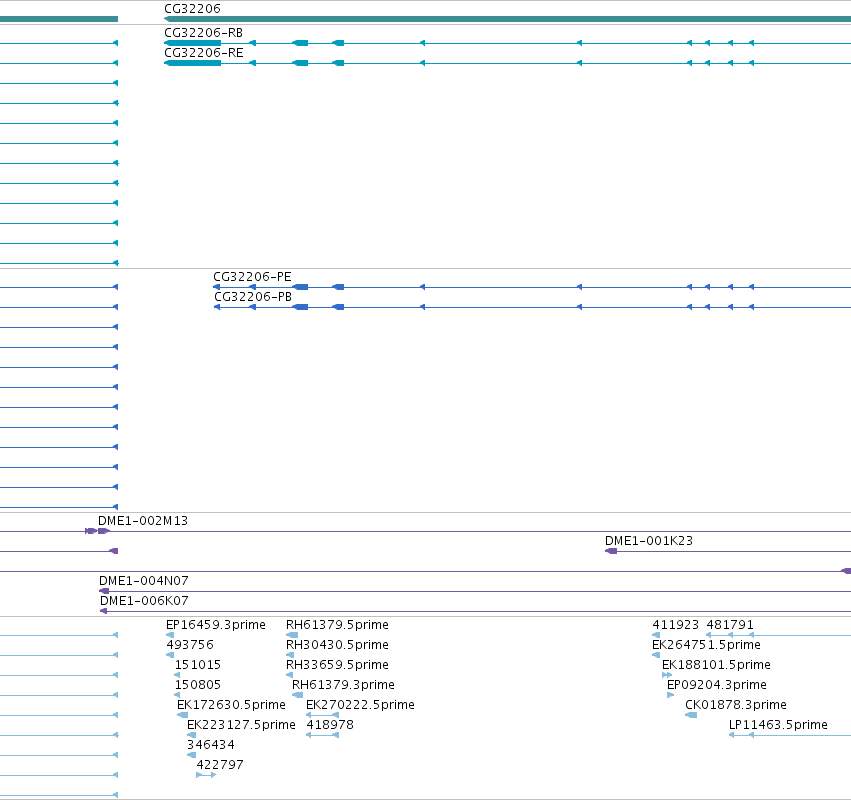Select the DME1-002M13 purple arrow markers
851x800 pixels.
[97, 531]
